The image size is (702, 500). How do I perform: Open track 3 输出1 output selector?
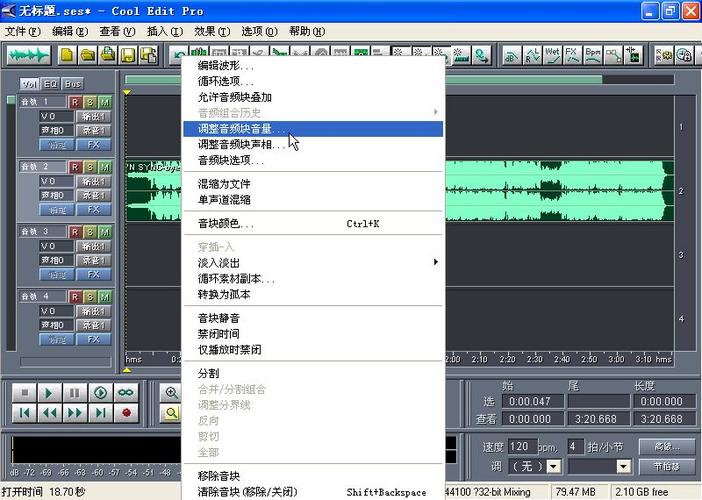[x=94, y=246]
